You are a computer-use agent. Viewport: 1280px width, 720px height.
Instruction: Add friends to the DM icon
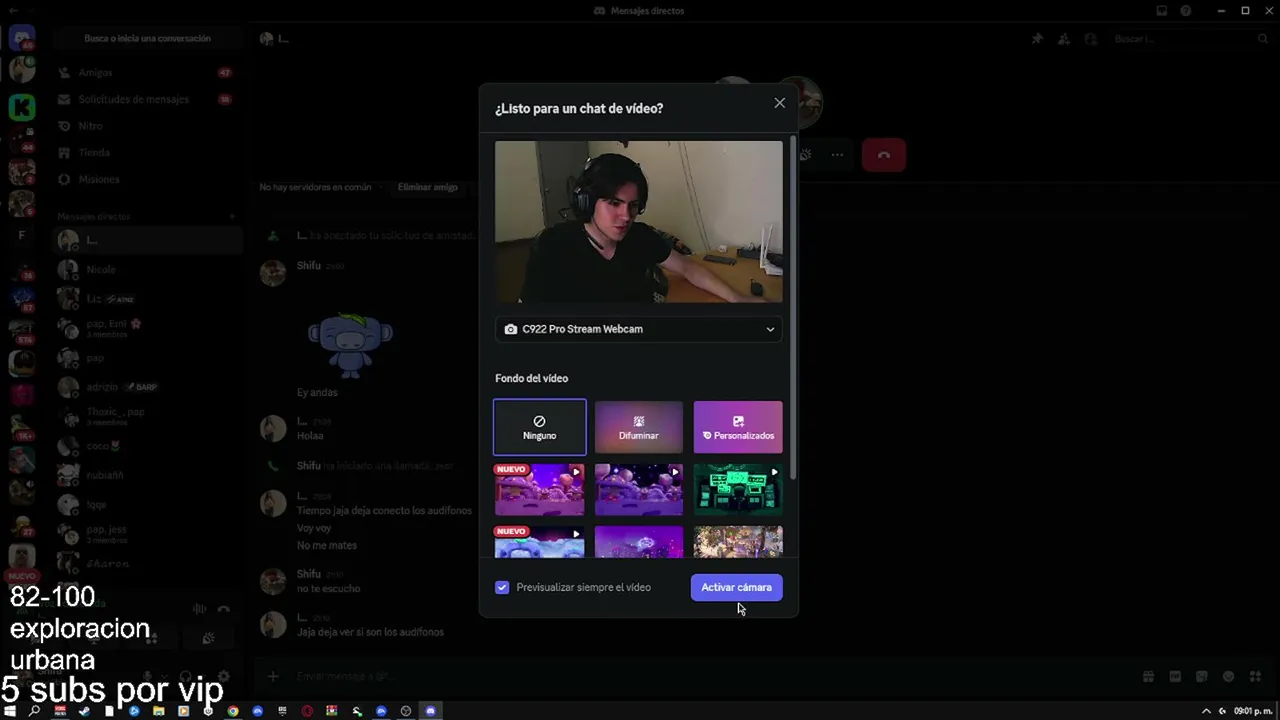1063,39
